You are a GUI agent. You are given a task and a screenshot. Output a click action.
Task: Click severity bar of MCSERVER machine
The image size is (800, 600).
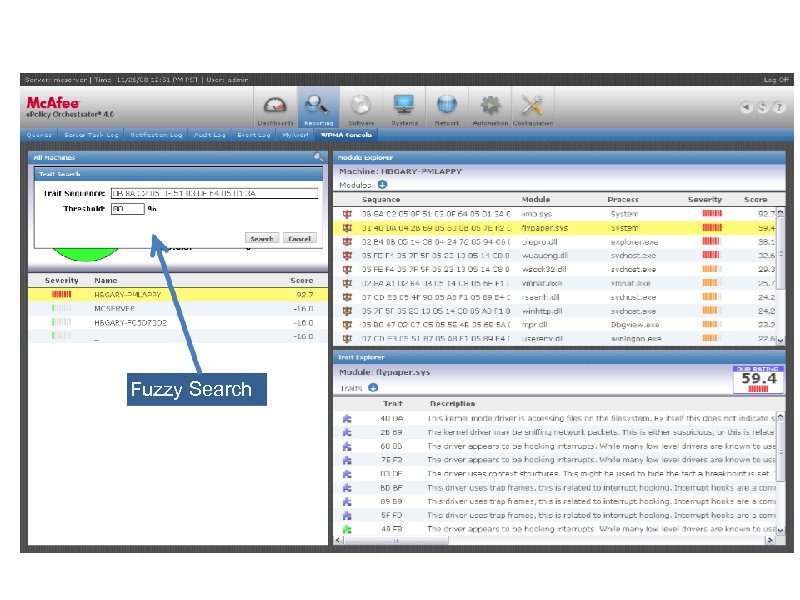click(61, 308)
